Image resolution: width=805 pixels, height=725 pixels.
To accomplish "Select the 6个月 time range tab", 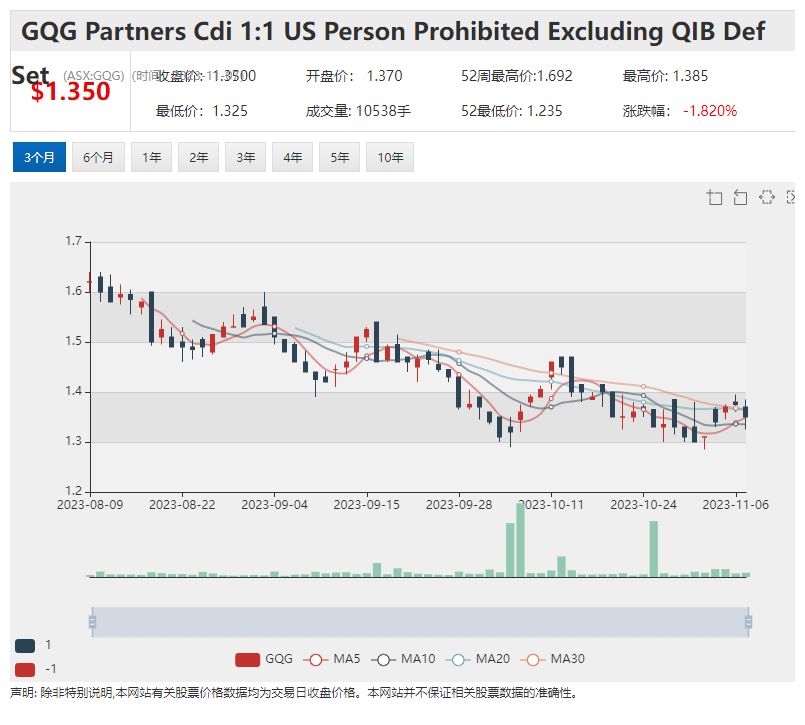I will coord(98,158).
